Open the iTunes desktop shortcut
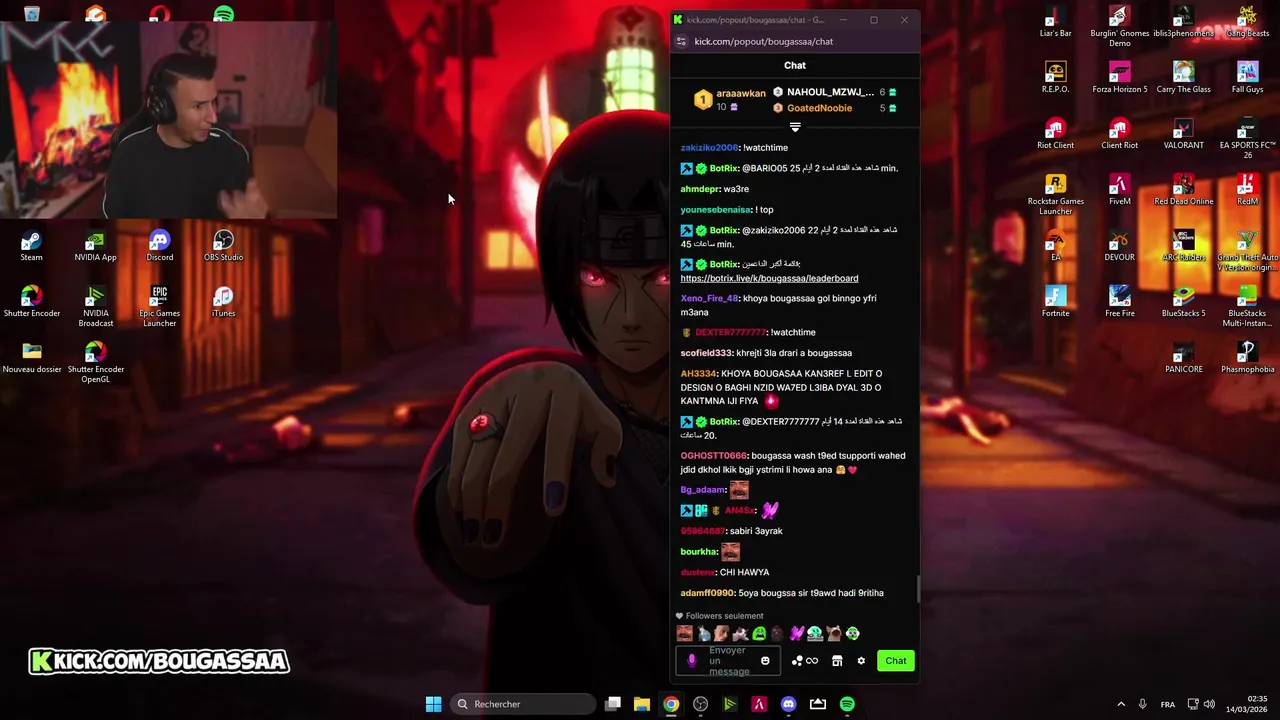The image size is (1280, 720). click(x=223, y=302)
